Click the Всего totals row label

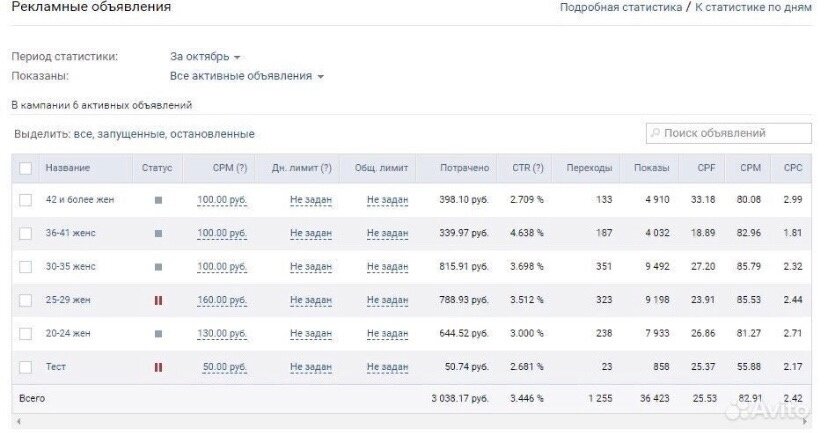32,398
